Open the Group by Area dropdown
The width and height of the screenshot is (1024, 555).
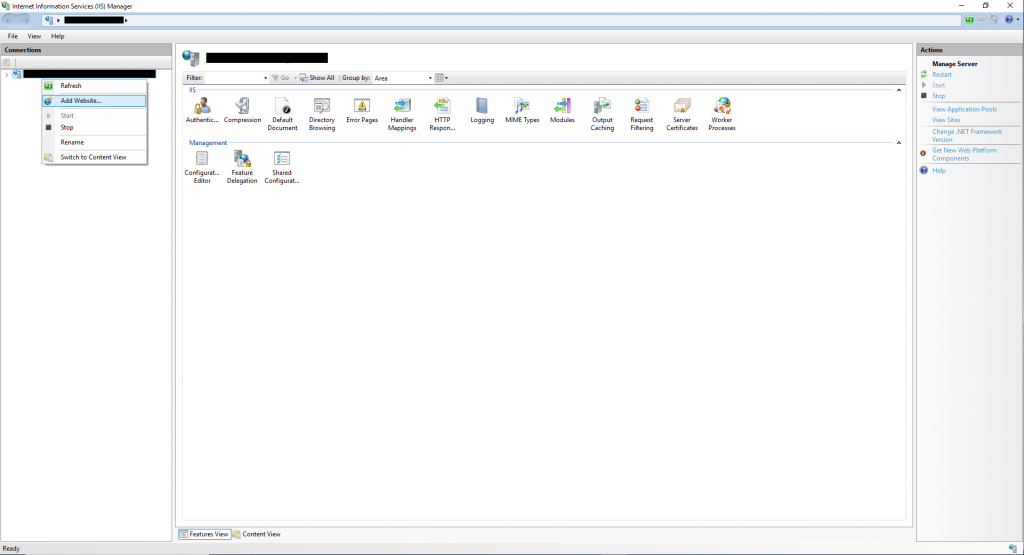tap(430, 78)
